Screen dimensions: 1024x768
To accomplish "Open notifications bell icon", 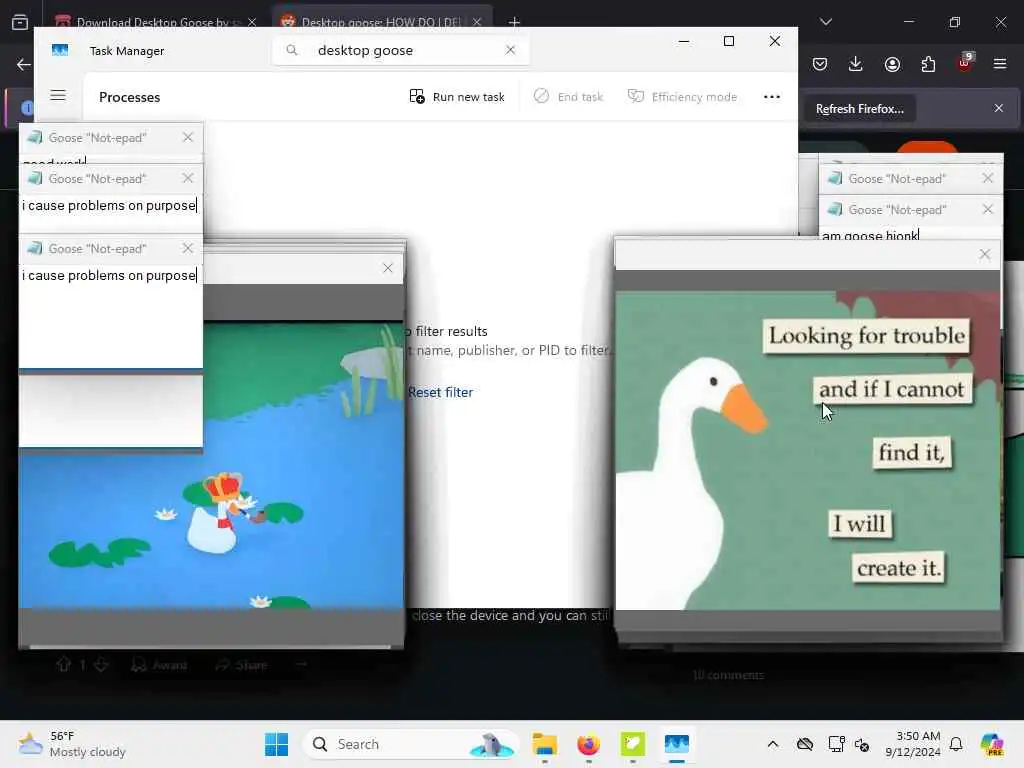I will coord(956,744).
